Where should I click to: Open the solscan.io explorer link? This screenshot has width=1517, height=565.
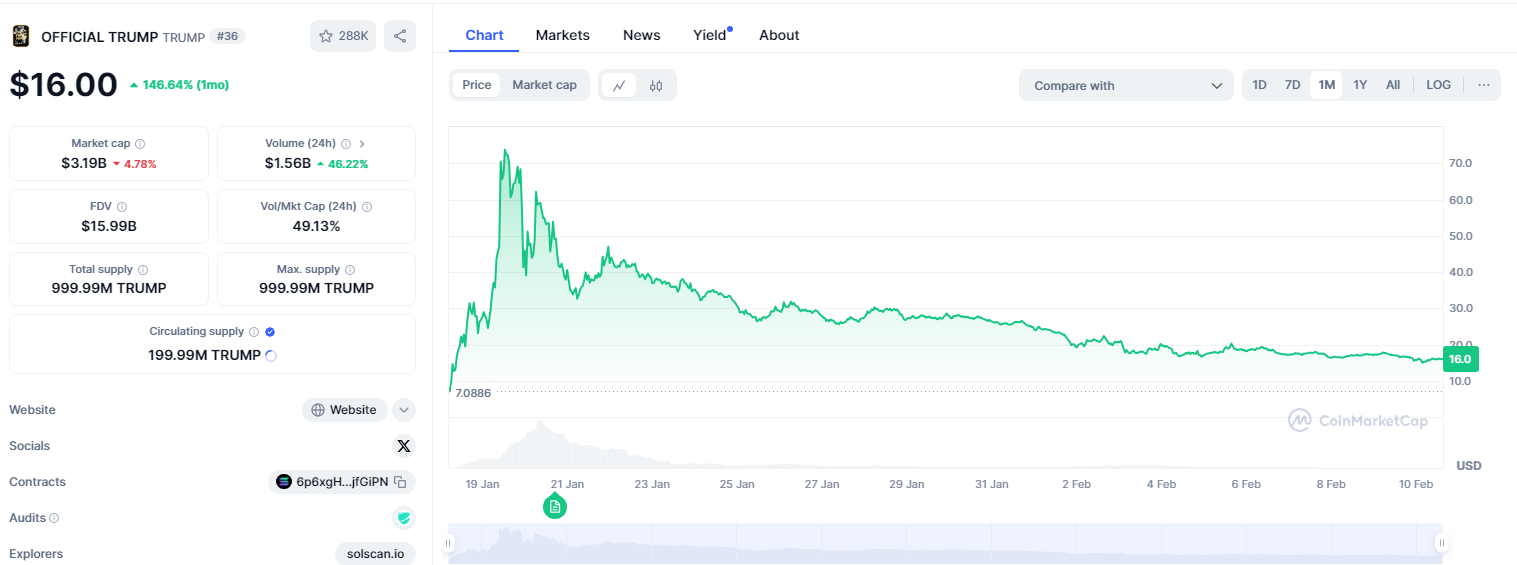[375, 554]
